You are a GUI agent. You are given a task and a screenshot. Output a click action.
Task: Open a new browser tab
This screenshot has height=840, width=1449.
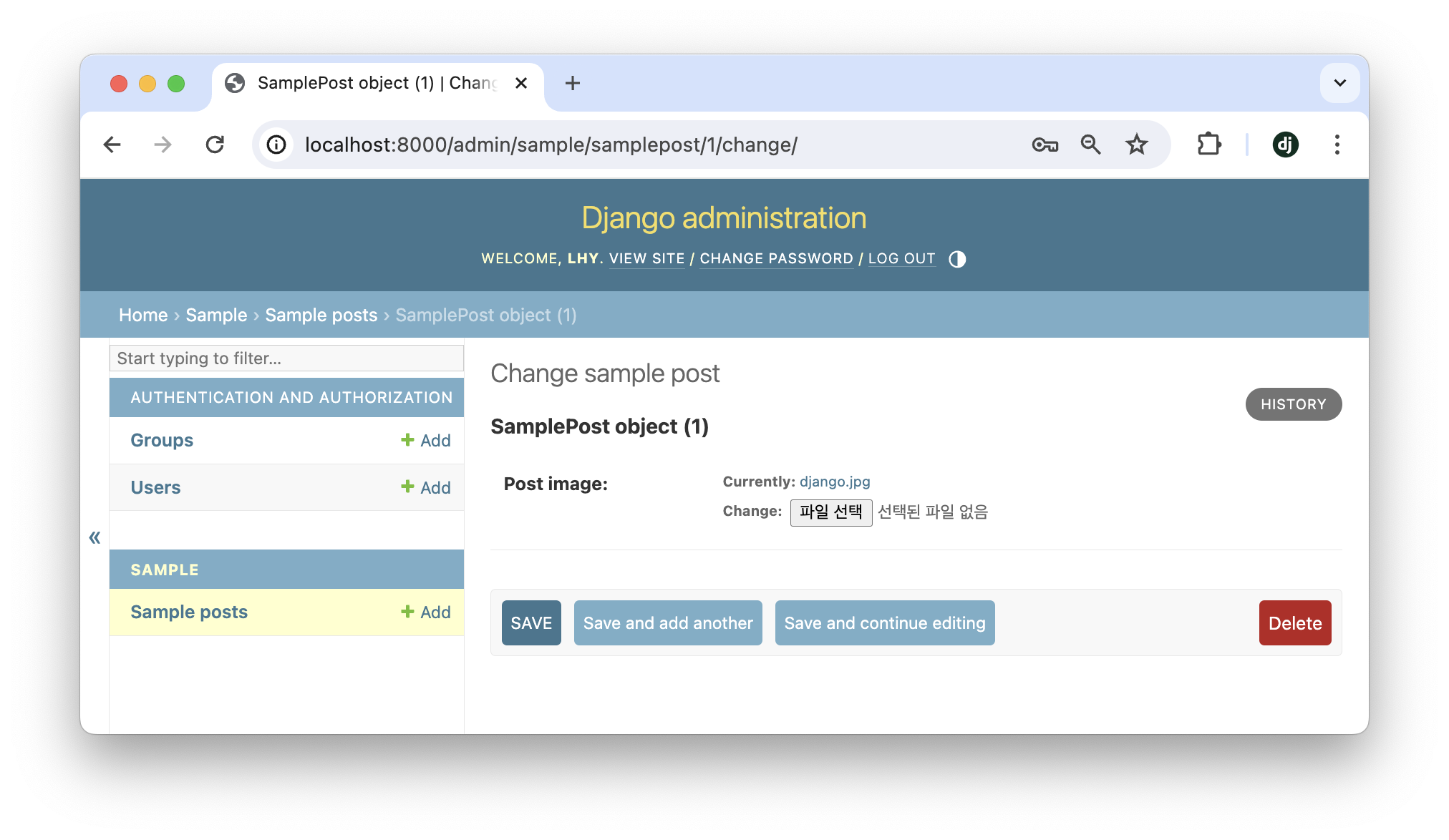[572, 83]
